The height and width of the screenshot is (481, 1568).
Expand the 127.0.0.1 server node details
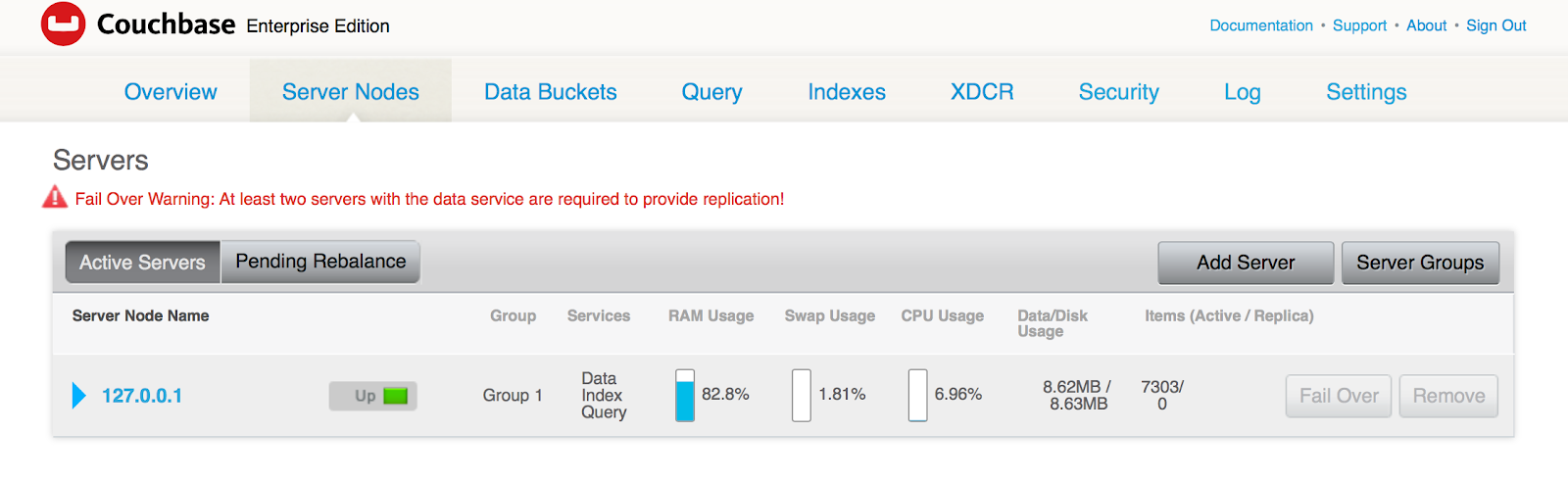point(79,396)
